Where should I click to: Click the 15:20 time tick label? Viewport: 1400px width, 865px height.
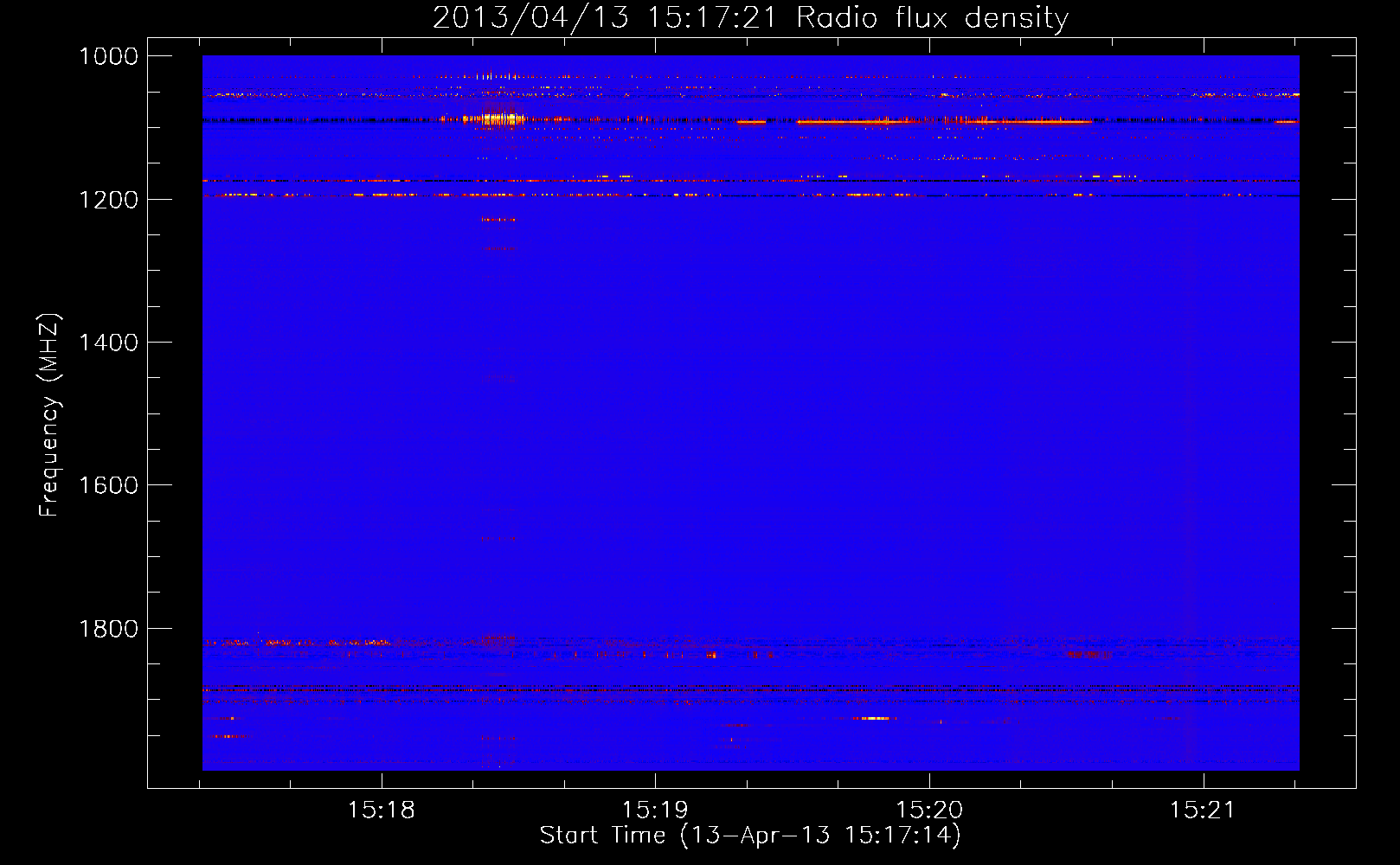click(x=929, y=811)
